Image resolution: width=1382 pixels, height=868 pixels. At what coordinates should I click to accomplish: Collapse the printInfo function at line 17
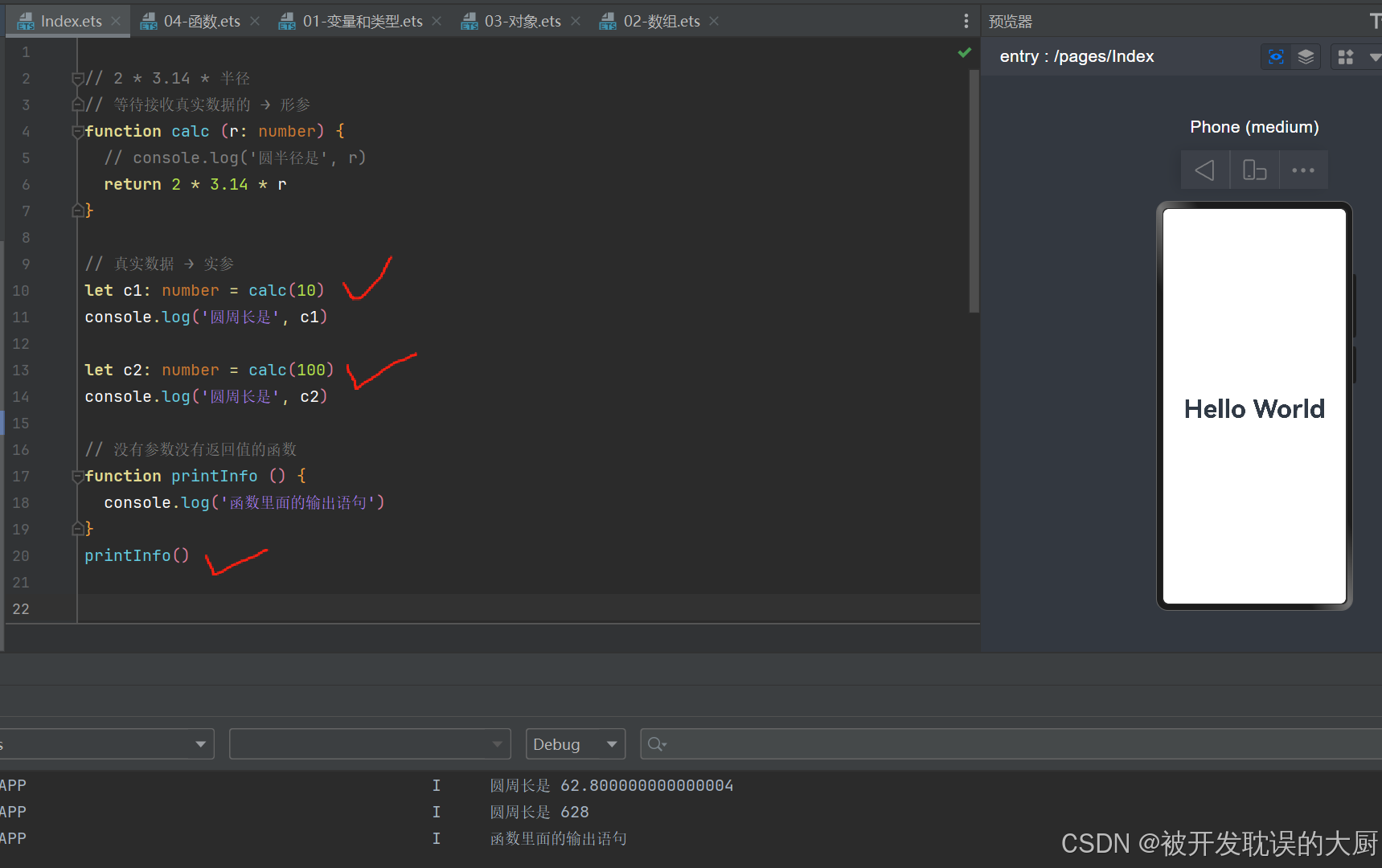(x=77, y=477)
